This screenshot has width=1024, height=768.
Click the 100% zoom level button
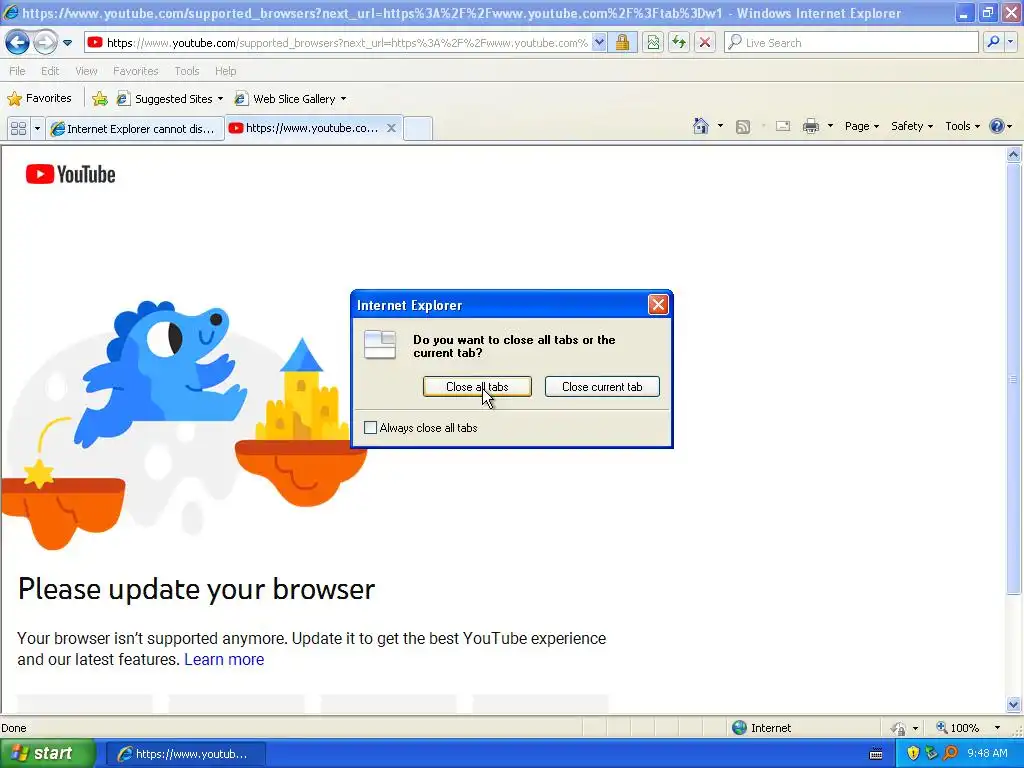tap(957, 728)
